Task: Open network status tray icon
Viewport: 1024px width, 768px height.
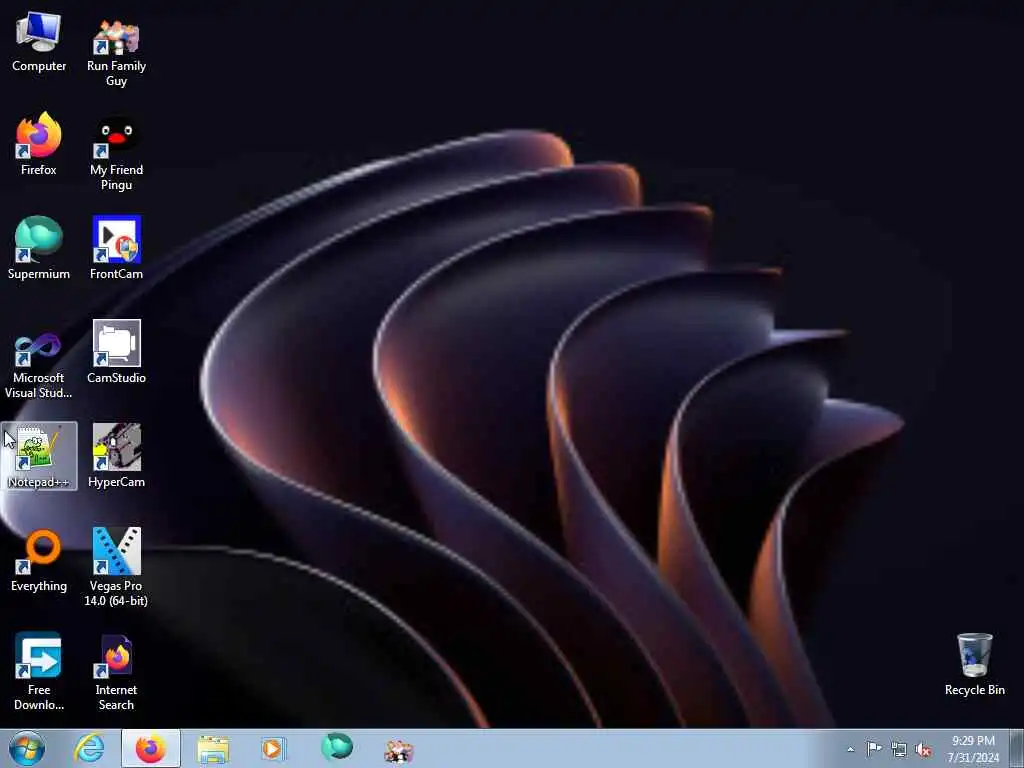Action: coord(899,750)
